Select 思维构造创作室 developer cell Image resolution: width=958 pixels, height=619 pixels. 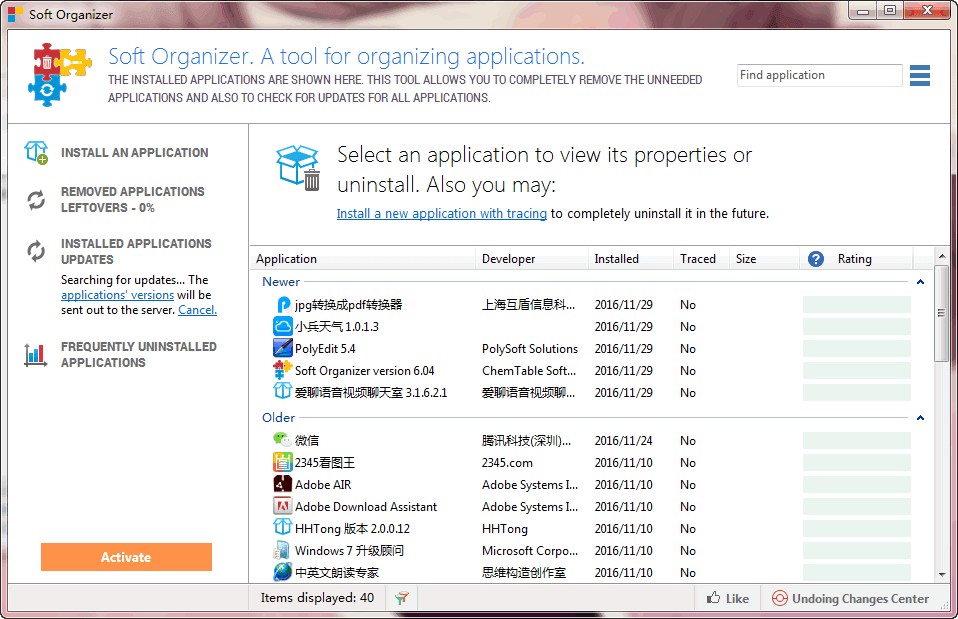[x=524, y=573]
